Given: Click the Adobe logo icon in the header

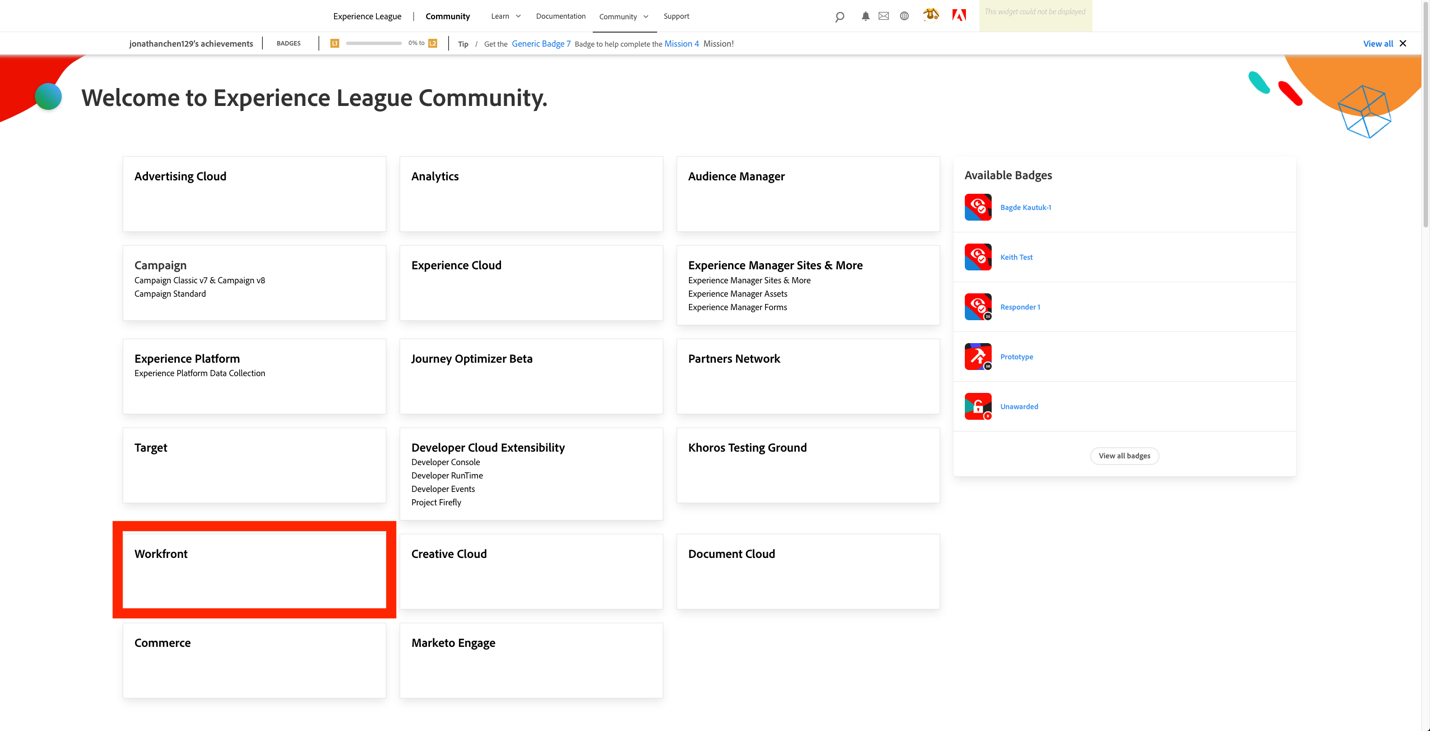Looking at the screenshot, I should tap(958, 16).
